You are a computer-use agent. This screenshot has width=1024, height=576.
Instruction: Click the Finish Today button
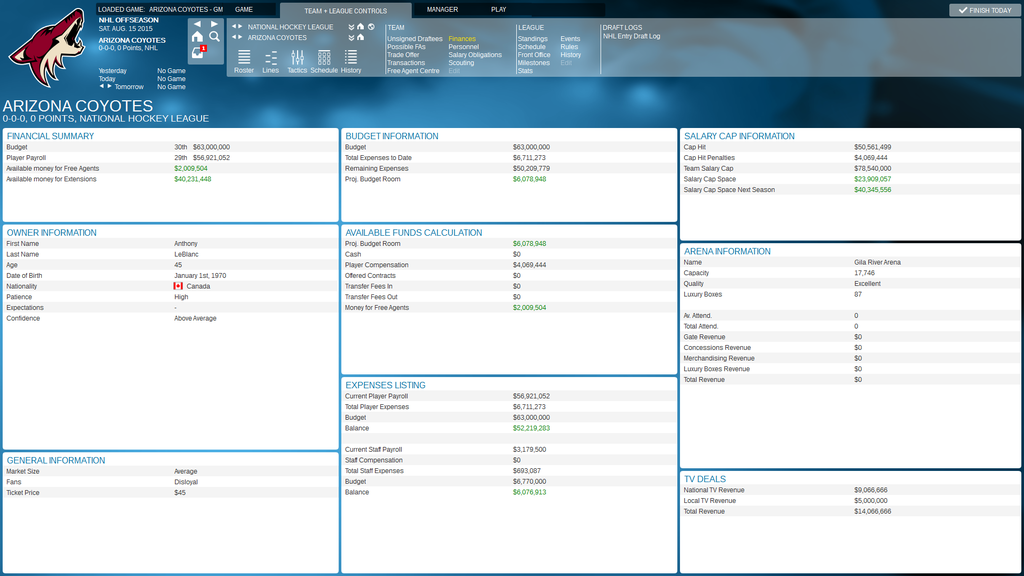985,10
